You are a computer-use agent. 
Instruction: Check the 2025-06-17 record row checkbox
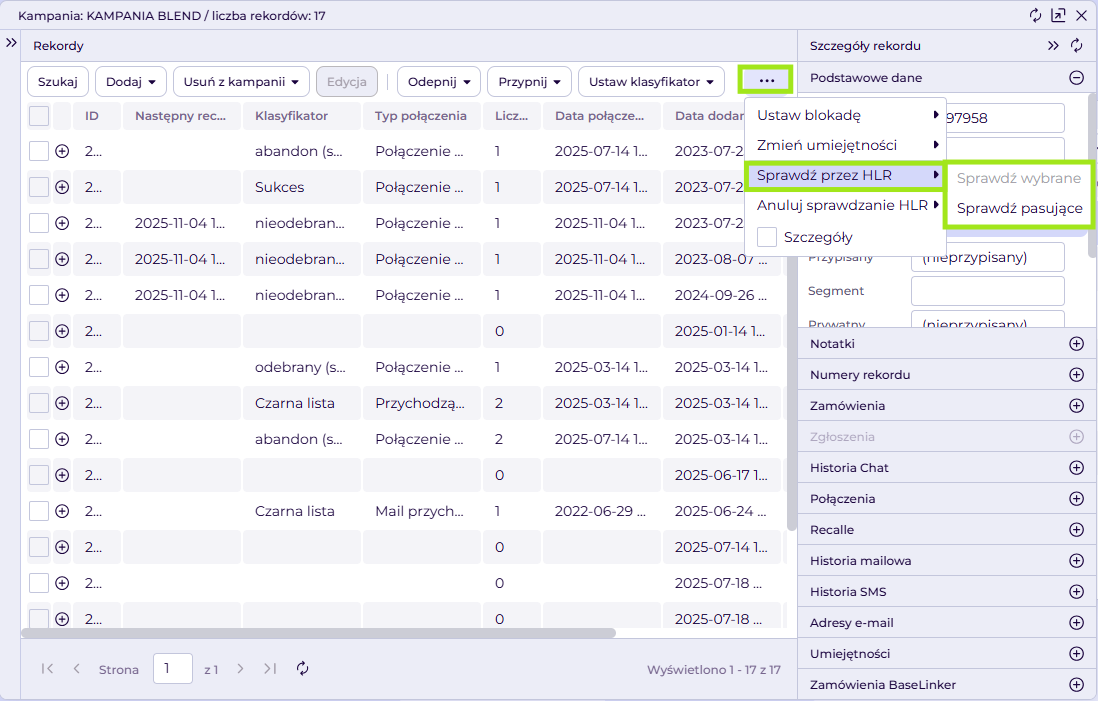coord(39,476)
